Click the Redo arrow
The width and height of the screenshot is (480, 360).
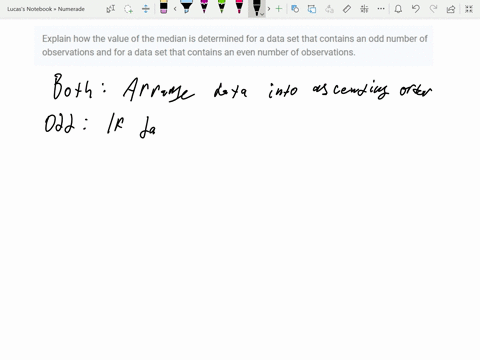[433, 9]
